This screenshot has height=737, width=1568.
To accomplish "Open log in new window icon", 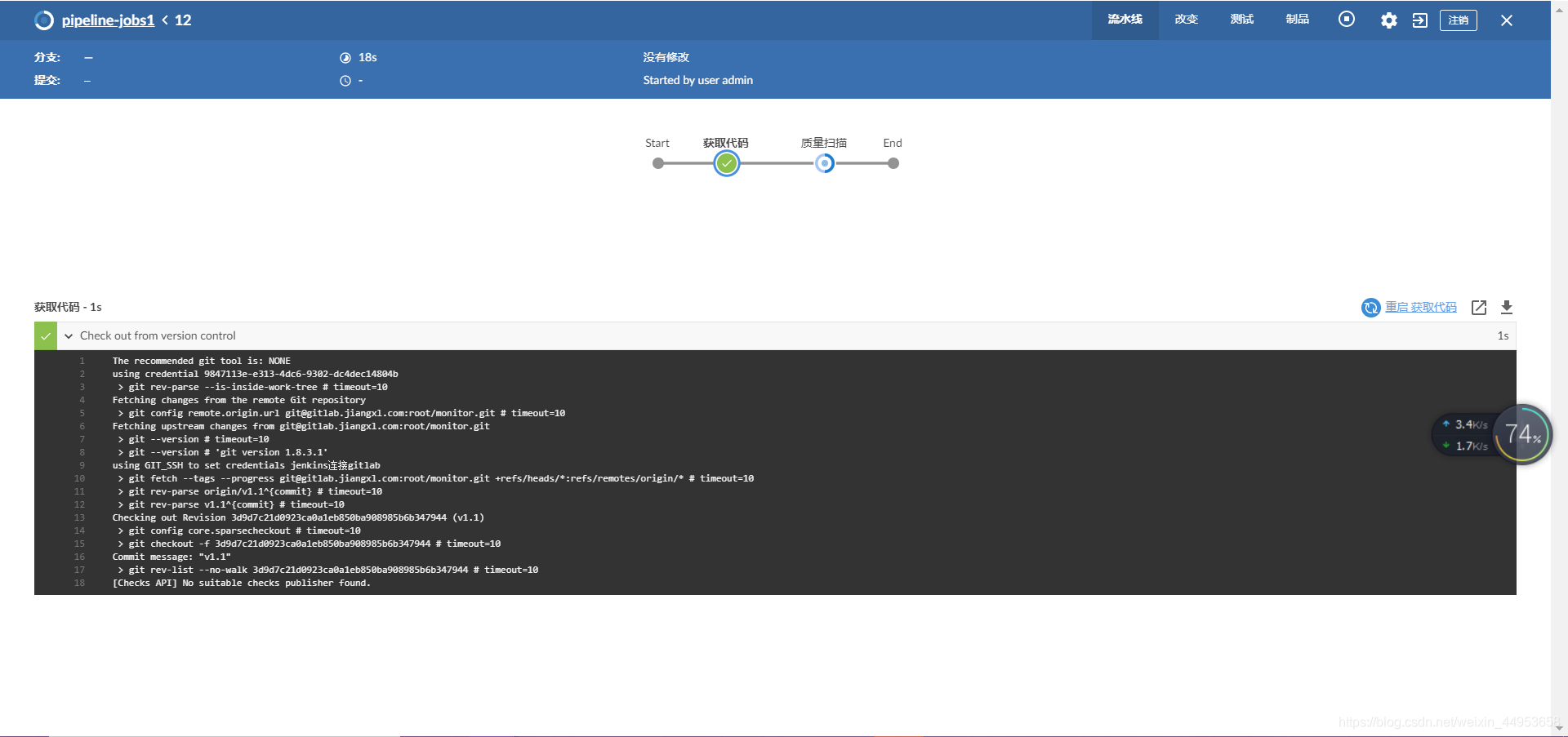I will [x=1479, y=308].
